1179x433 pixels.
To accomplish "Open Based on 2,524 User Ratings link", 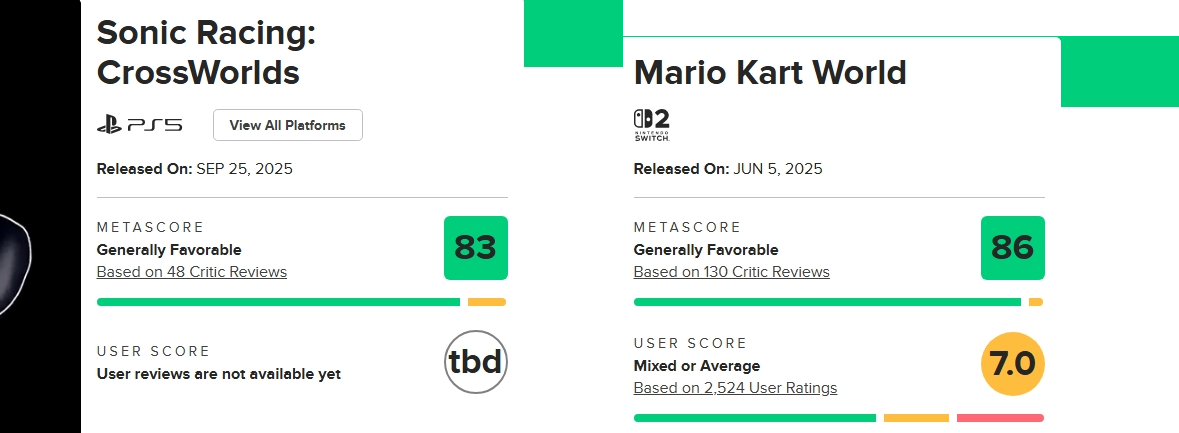I will tap(735, 389).
